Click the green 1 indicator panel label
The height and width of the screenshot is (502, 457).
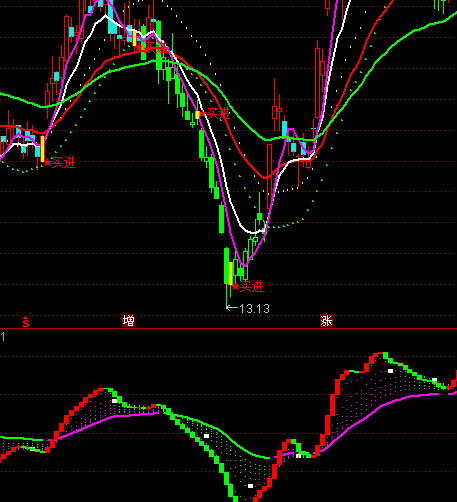click(3, 337)
